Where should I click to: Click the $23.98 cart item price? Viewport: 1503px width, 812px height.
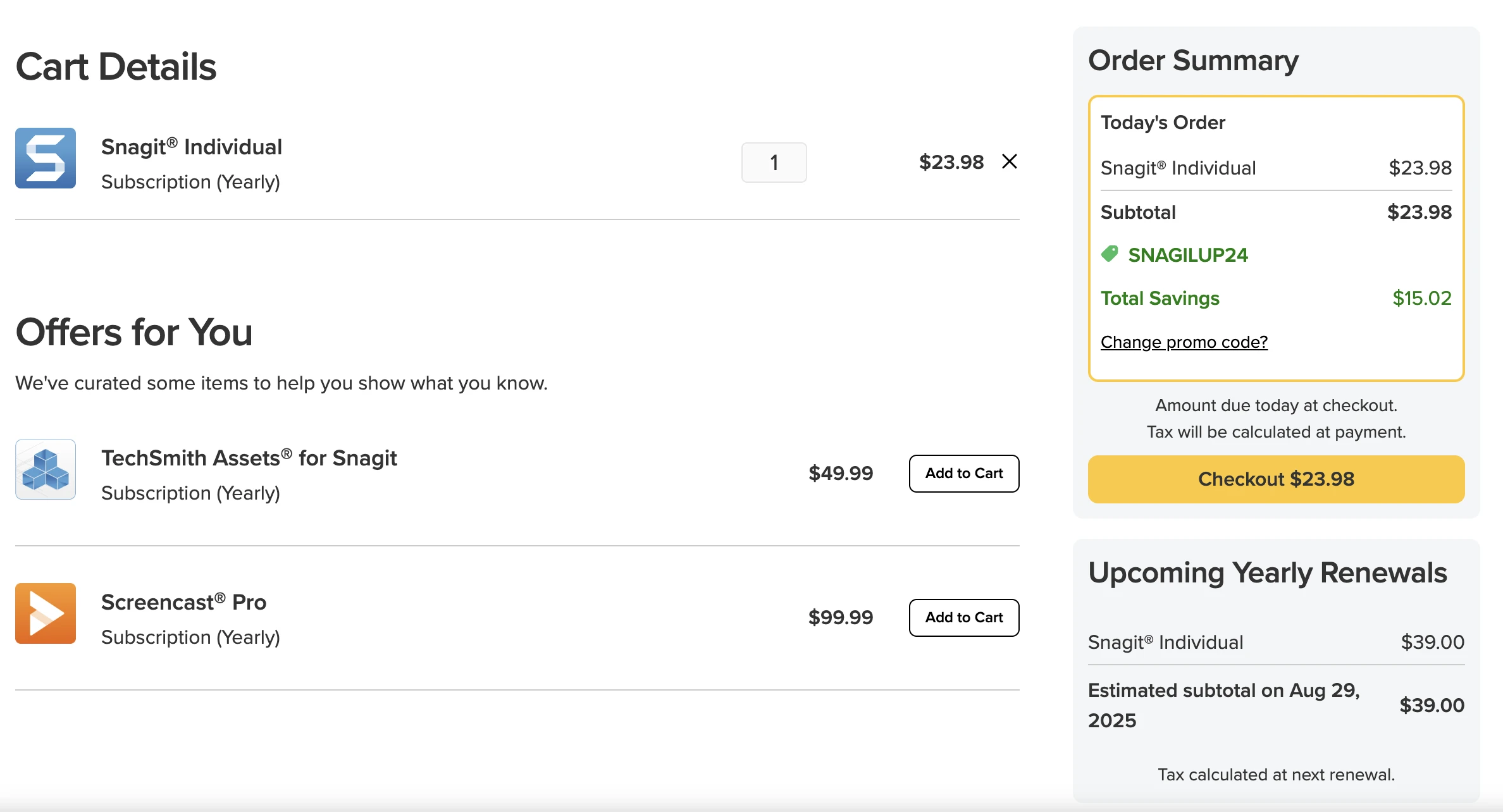click(951, 162)
